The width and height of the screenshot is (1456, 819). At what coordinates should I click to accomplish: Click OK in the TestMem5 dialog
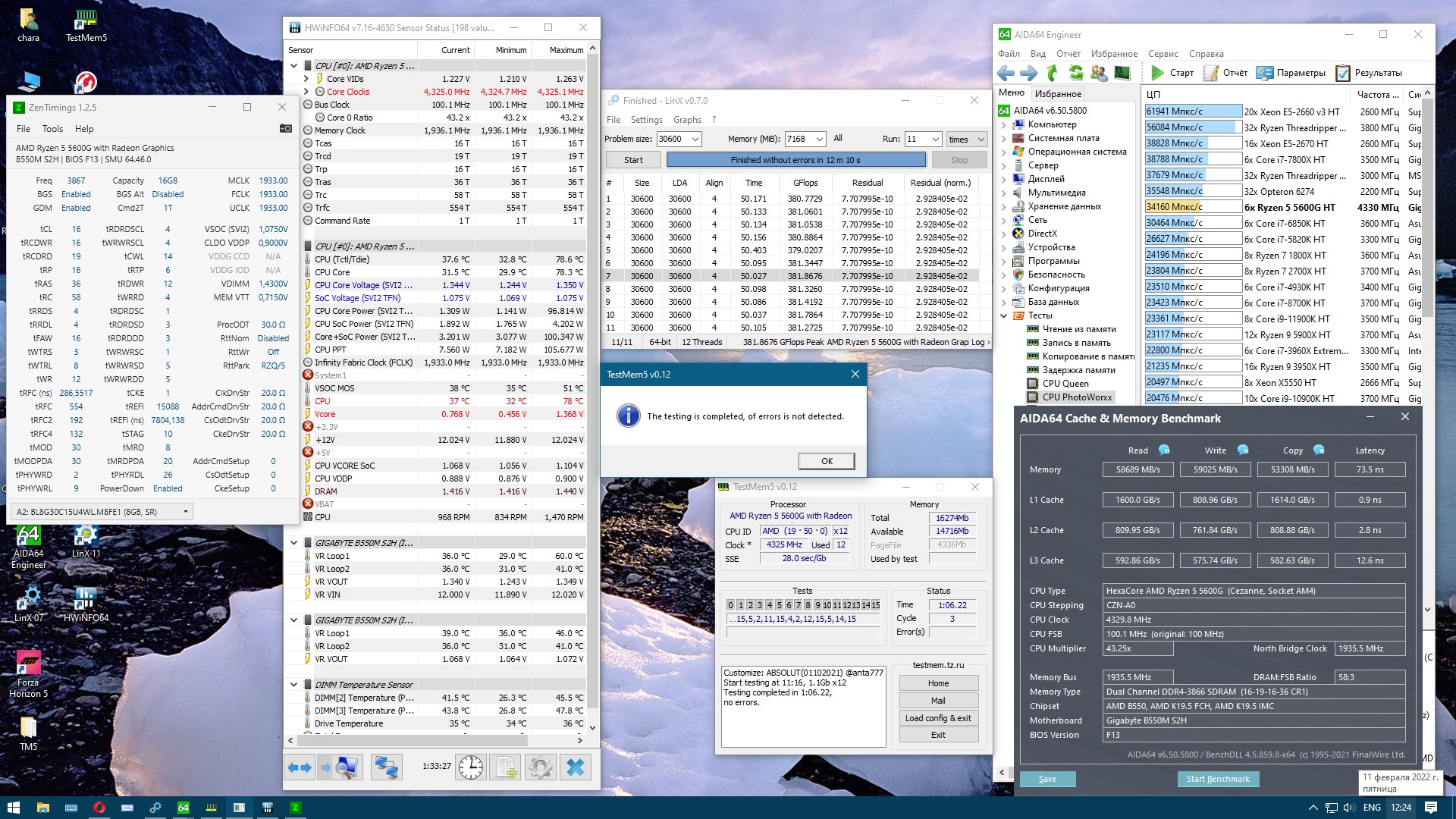pos(826,461)
